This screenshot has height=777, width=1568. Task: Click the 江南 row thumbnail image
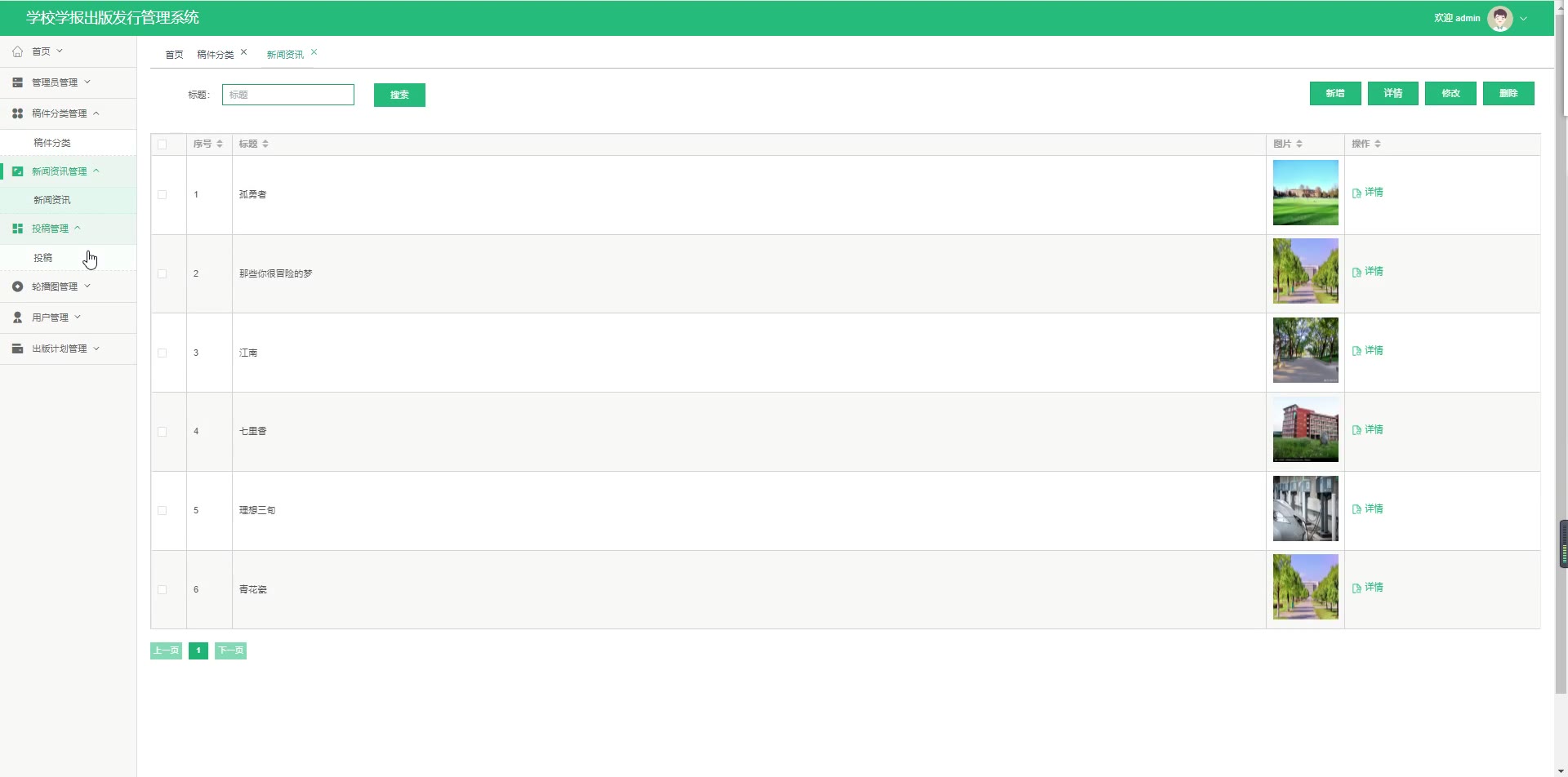(x=1305, y=350)
